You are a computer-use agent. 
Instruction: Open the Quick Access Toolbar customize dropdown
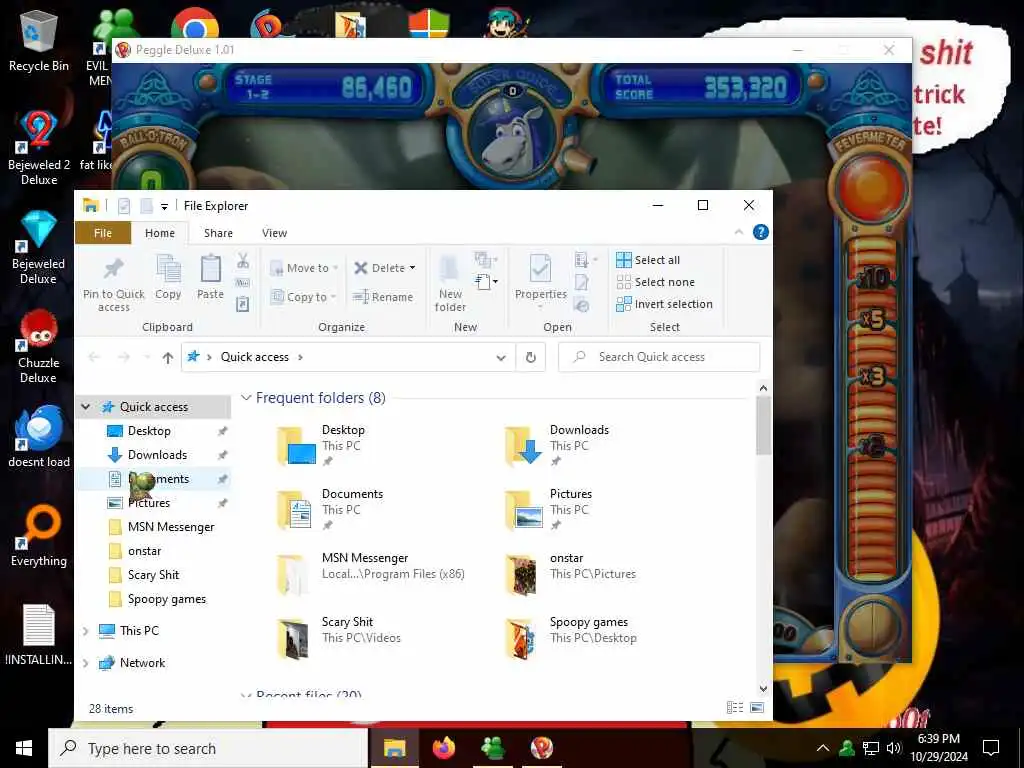pyautogui.click(x=164, y=206)
